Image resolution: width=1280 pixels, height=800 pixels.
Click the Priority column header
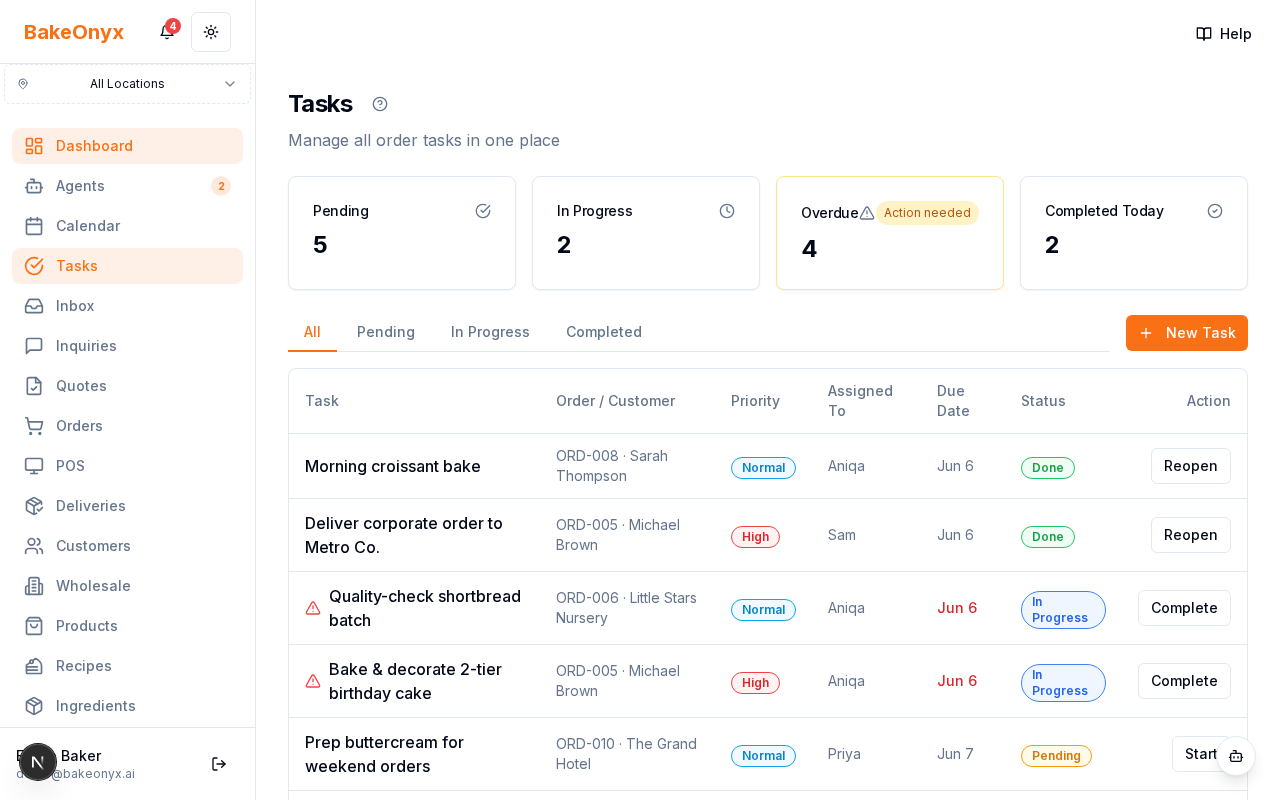click(x=755, y=401)
